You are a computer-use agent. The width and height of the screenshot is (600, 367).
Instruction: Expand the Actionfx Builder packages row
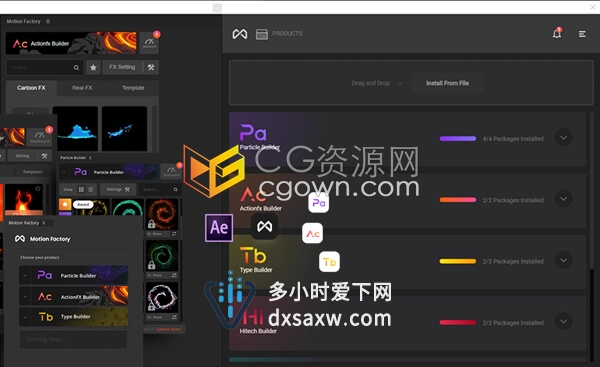tap(563, 199)
